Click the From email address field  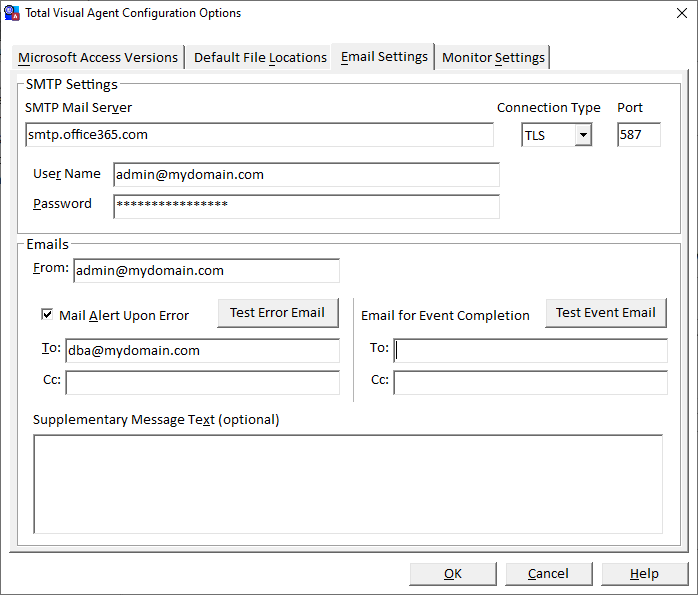click(x=207, y=271)
